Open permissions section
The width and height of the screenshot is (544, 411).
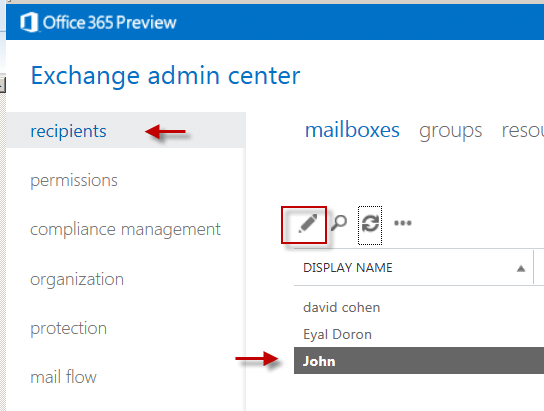click(x=74, y=181)
